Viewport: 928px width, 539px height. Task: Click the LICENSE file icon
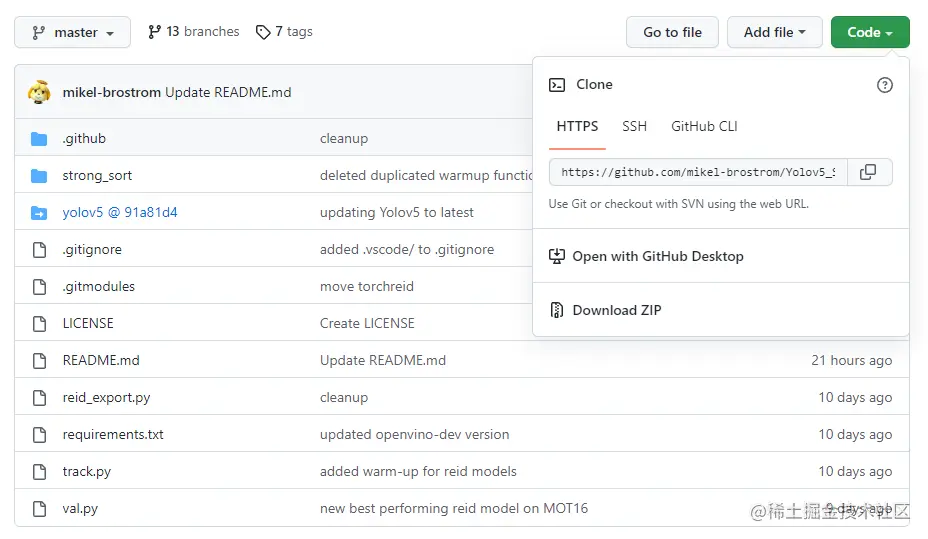click(x=39, y=323)
